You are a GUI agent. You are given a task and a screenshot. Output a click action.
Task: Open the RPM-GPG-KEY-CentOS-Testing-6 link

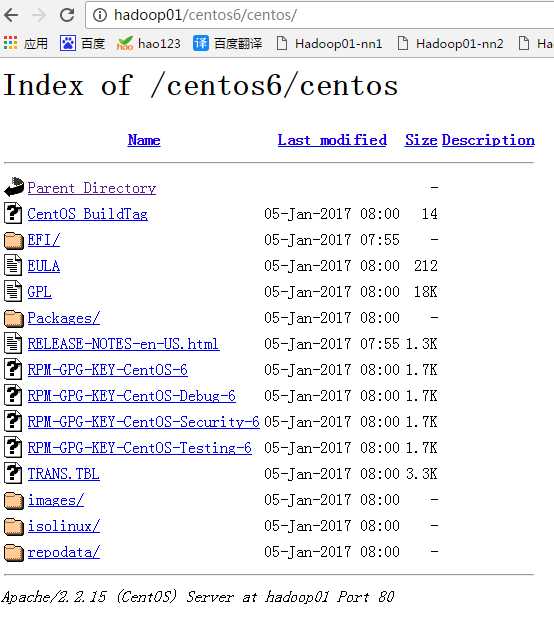(140, 448)
